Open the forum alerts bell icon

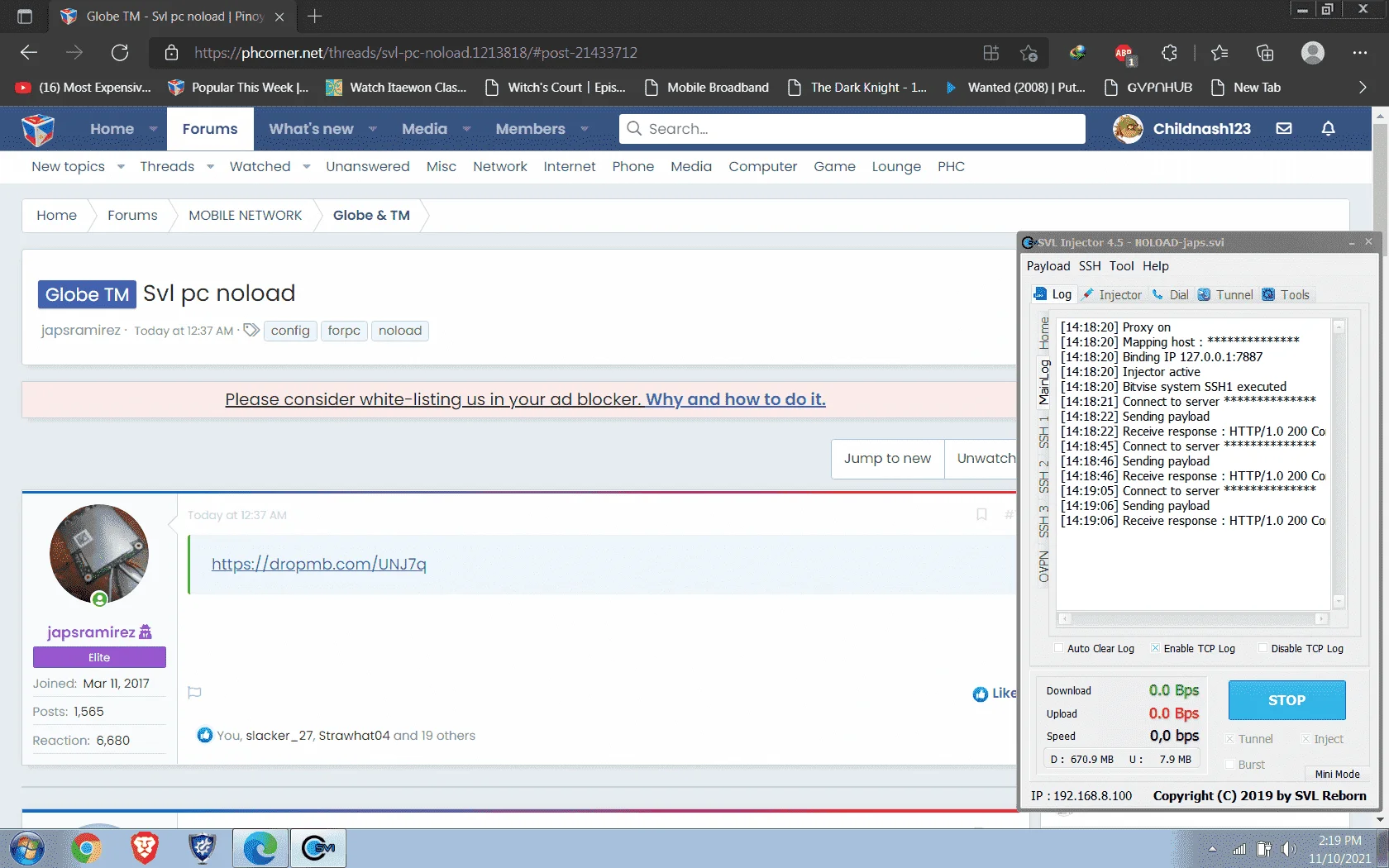[1329, 129]
